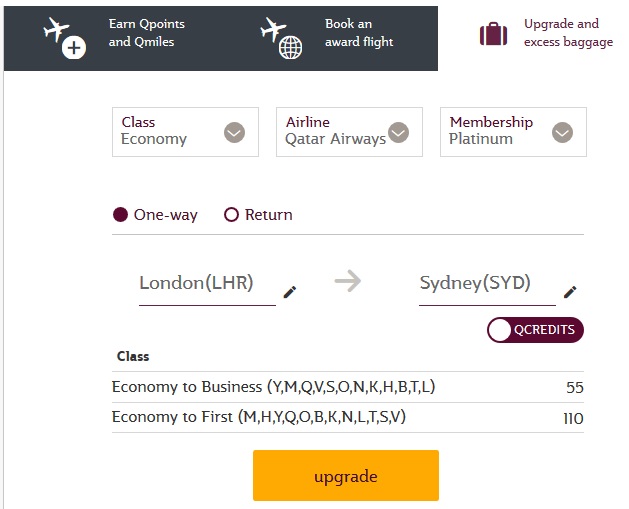Go to Upgrade and excess baggage tab

coord(561,34)
